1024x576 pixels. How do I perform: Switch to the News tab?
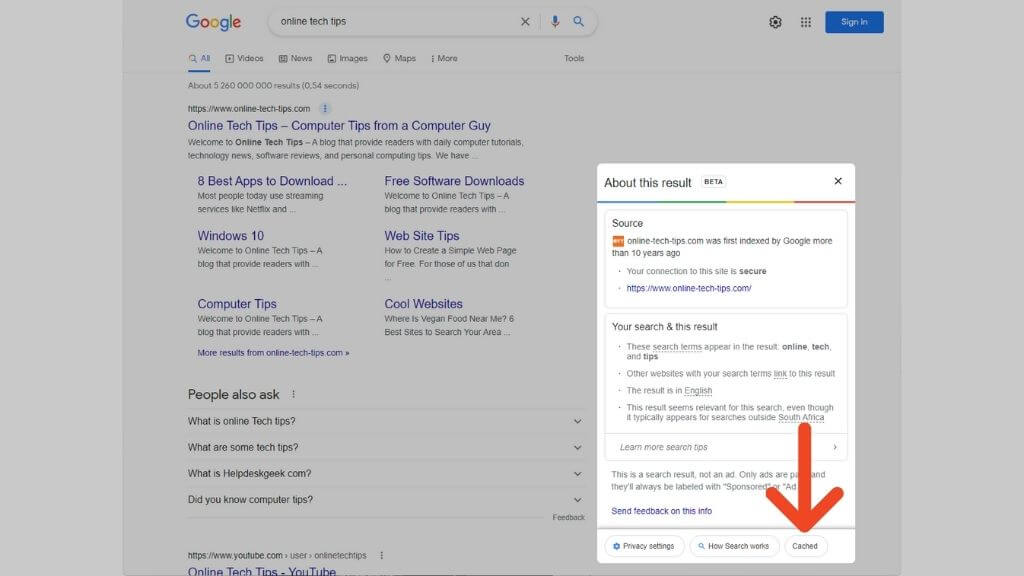click(x=295, y=59)
